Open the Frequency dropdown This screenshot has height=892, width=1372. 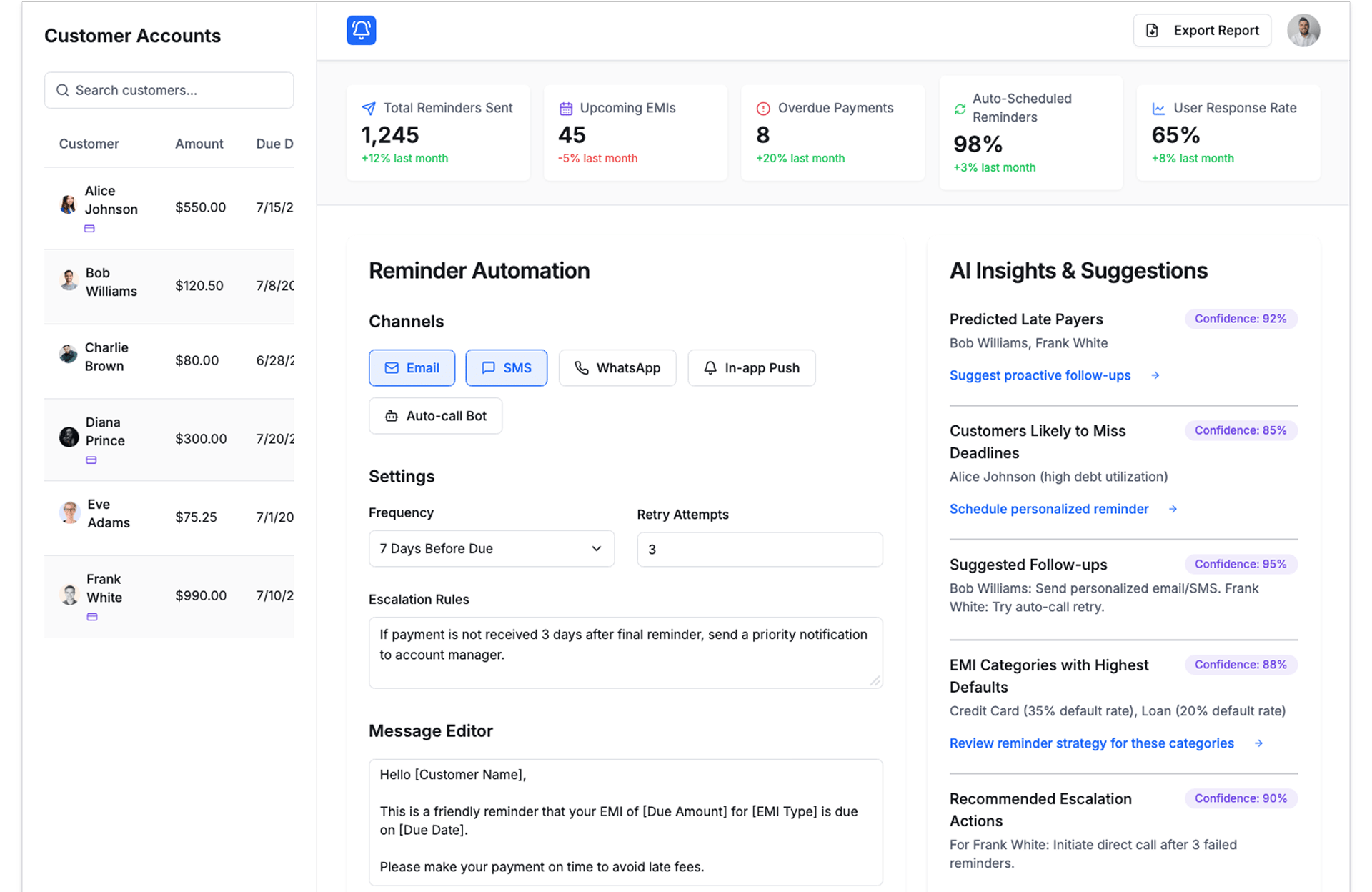[x=491, y=549]
